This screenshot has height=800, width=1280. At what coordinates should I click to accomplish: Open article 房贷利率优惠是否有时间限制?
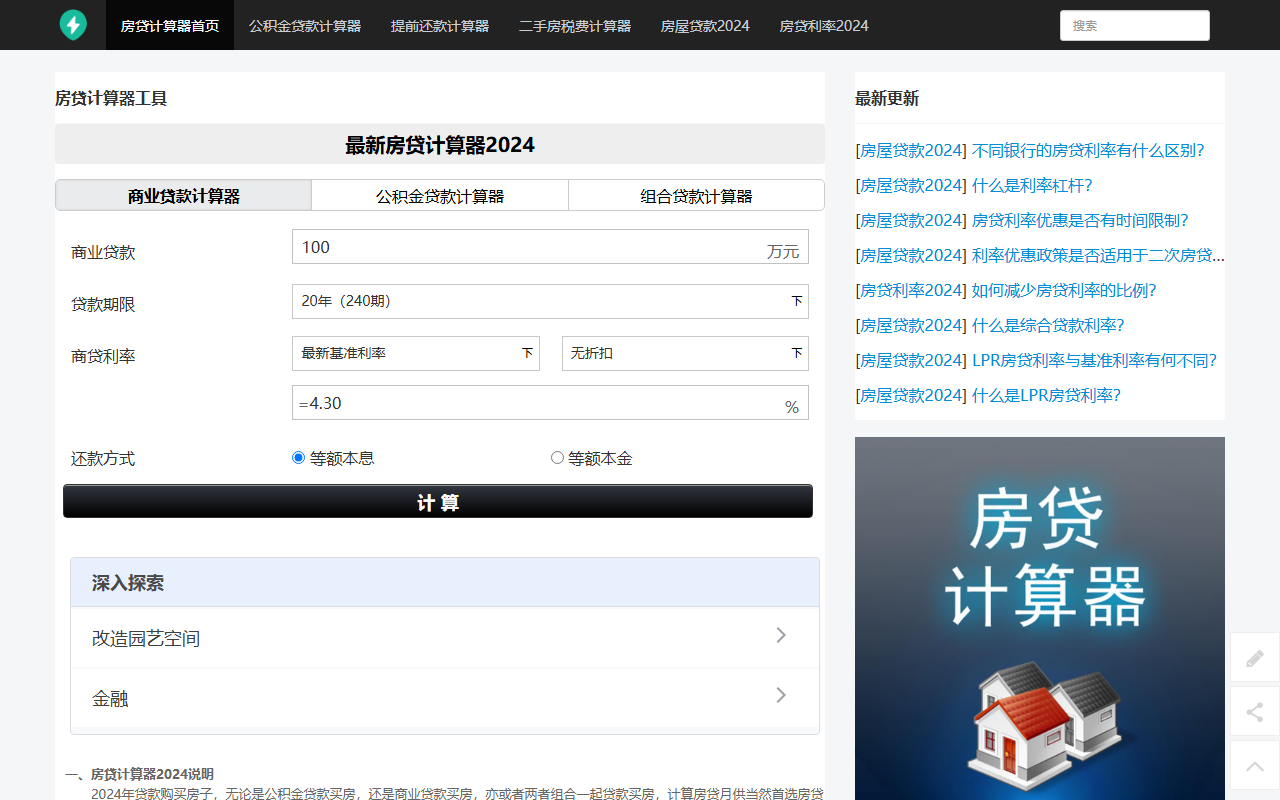1080,220
